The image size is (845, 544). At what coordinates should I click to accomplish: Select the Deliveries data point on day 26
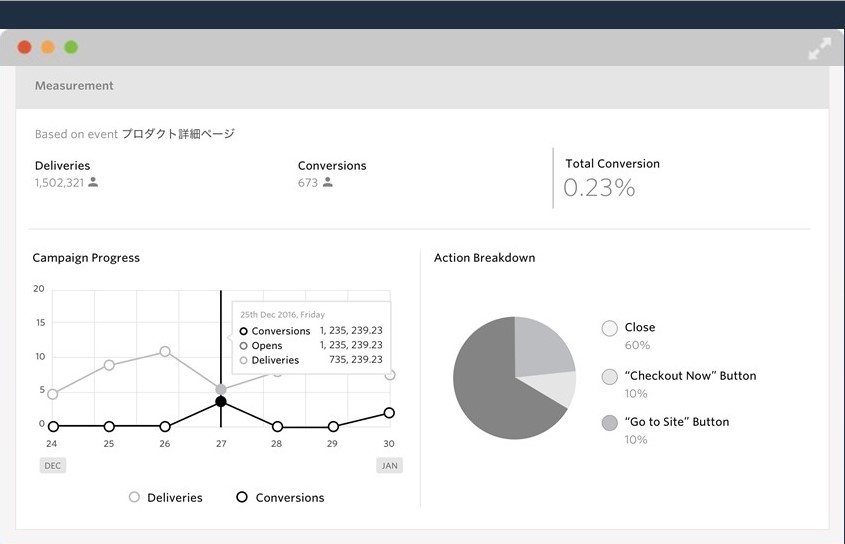165,352
